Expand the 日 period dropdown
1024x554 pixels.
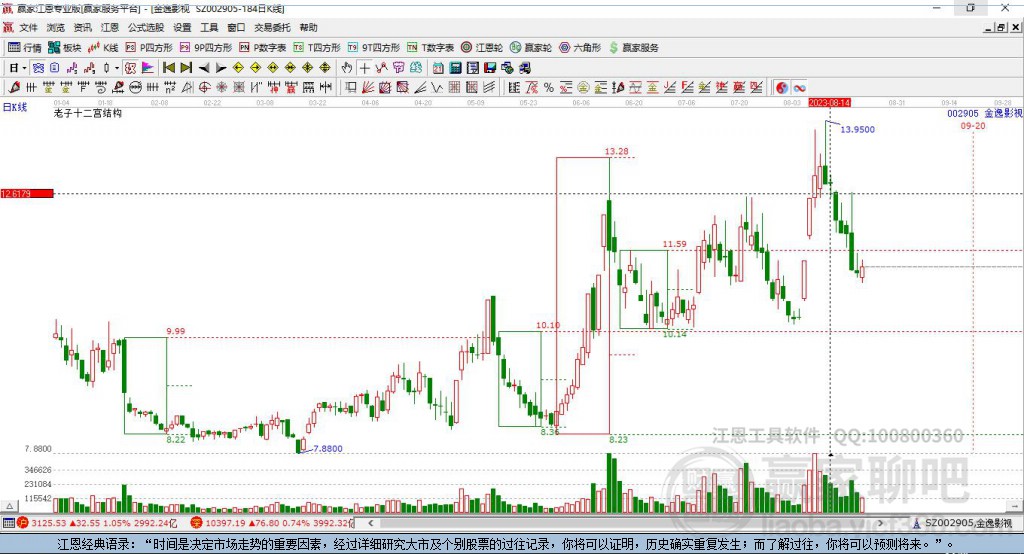coord(24,68)
